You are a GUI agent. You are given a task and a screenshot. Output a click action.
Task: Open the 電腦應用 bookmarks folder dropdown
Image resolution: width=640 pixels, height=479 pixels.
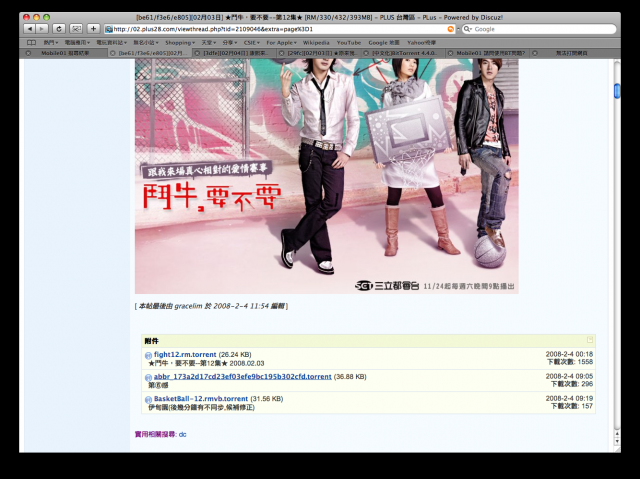coord(77,42)
